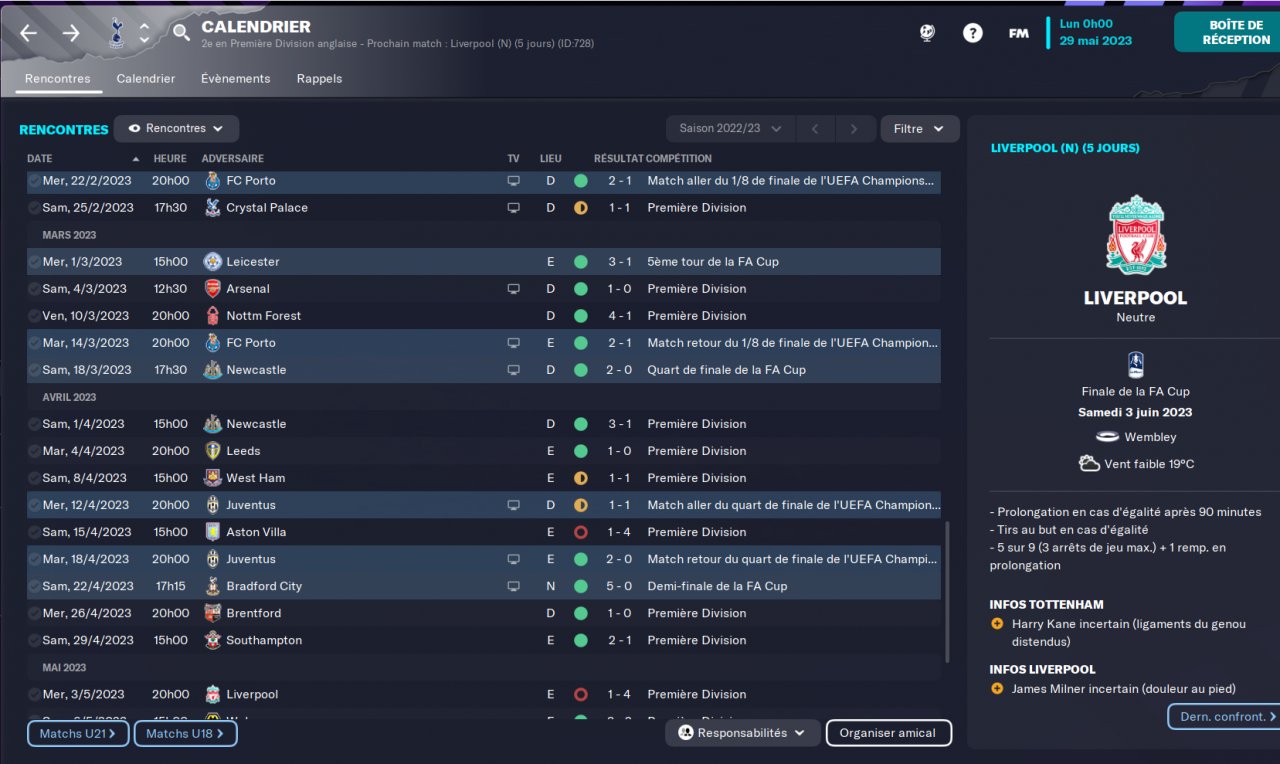Click the Organiser amical button
Viewport: 1280px width, 764px height.
point(888,733)
